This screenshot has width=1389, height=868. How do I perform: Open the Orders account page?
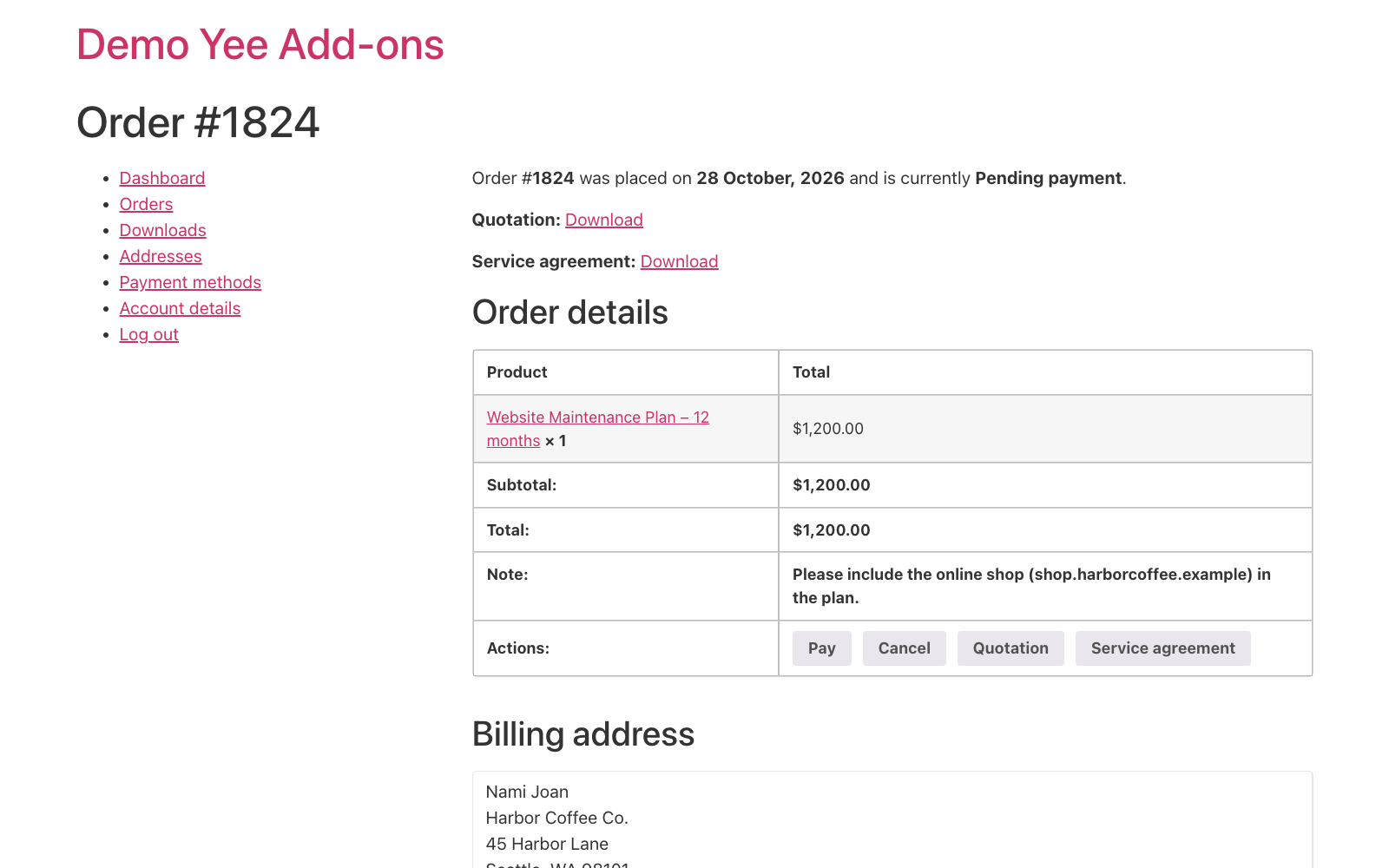(x=146, y=204)
